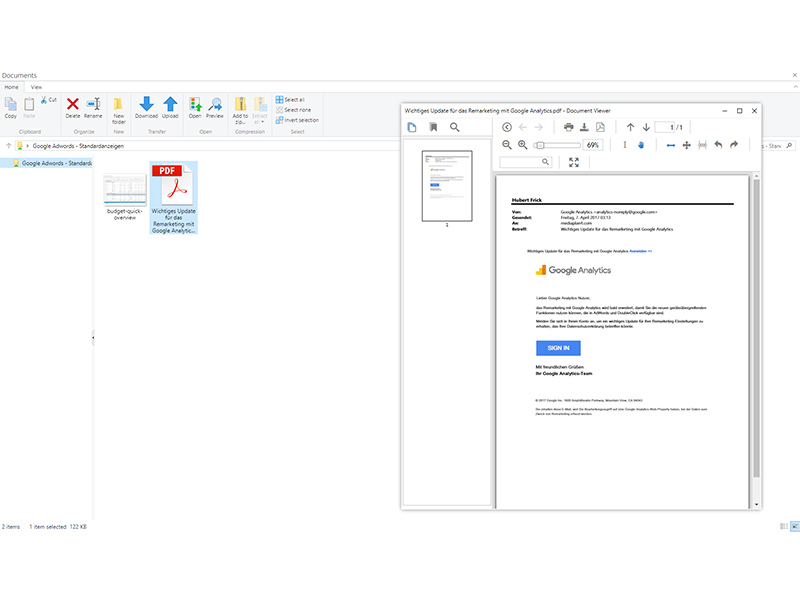The image size is (800, 600).
Task: Click the download icon in Document Viewer
Action: pyautogui.click(x=585, y=128)
